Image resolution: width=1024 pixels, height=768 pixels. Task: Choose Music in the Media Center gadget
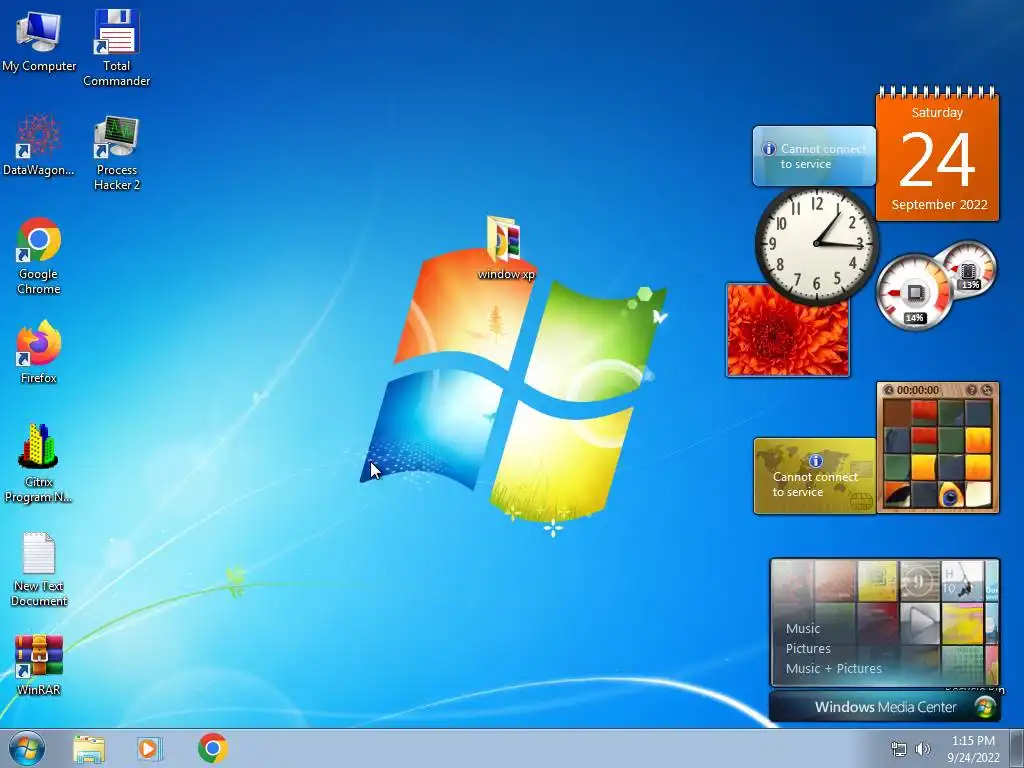pos(803,628)
